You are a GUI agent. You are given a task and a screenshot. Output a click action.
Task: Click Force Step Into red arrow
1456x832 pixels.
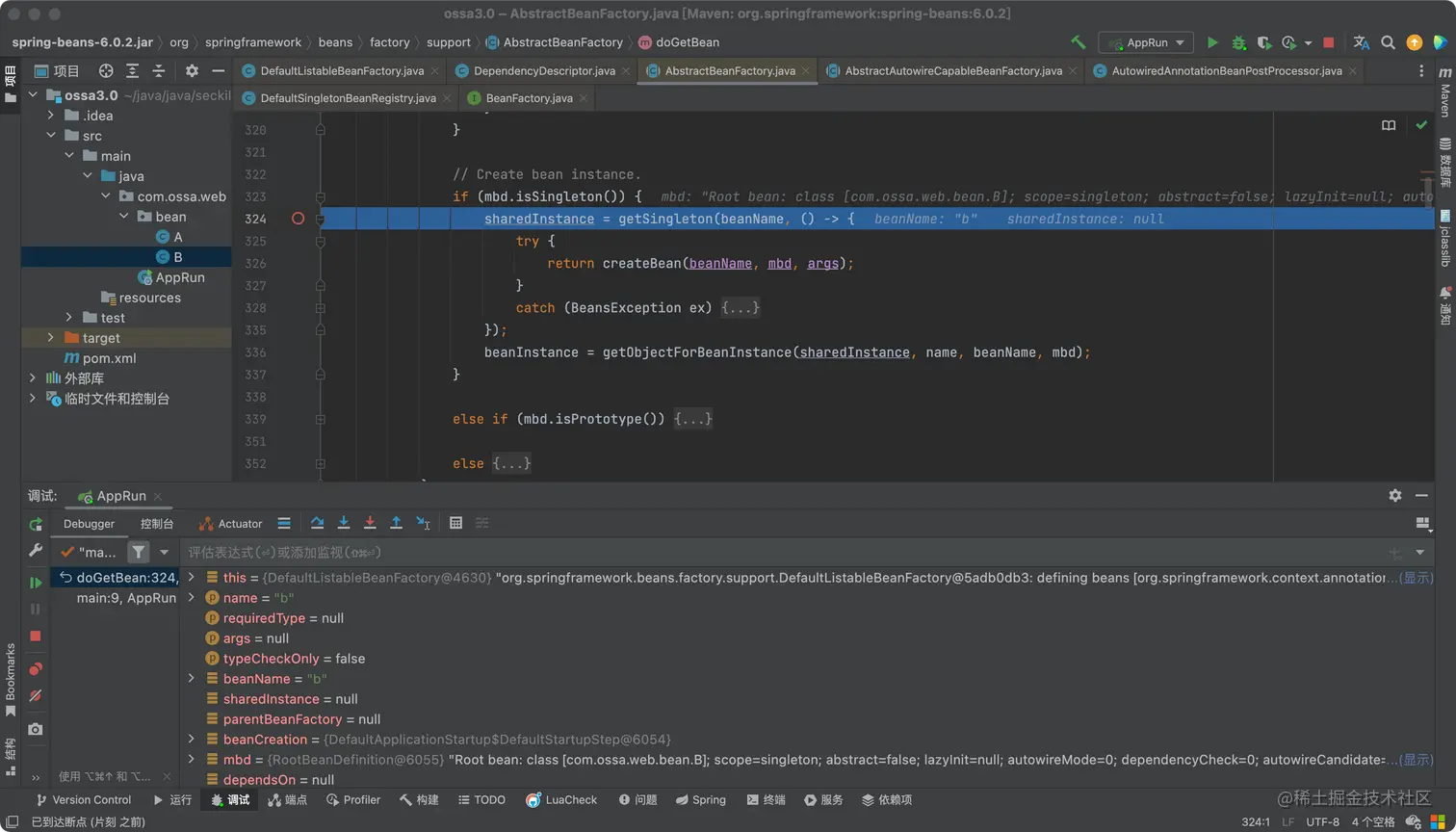point(370,523)
